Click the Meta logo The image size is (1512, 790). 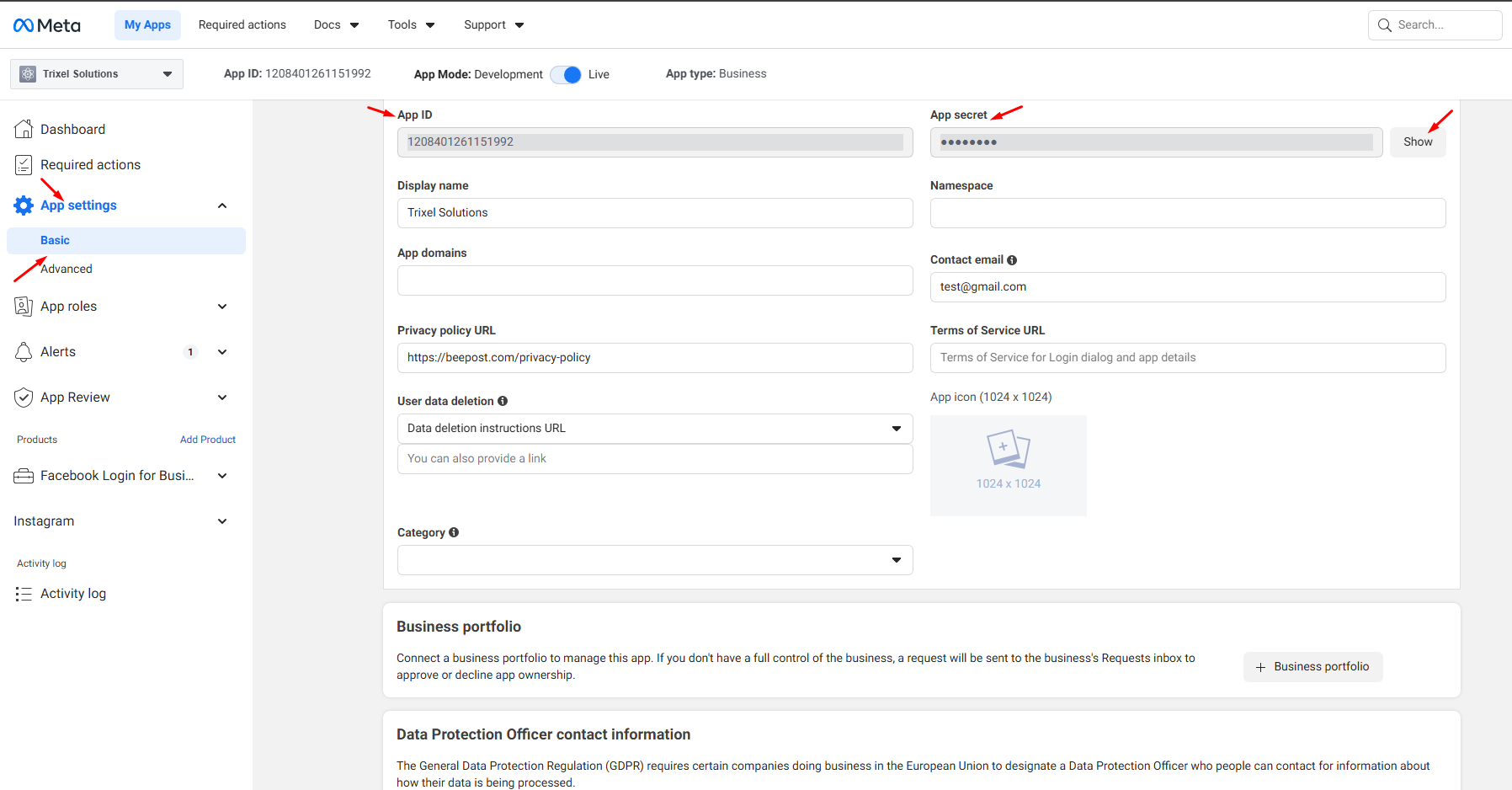(47, 25)
